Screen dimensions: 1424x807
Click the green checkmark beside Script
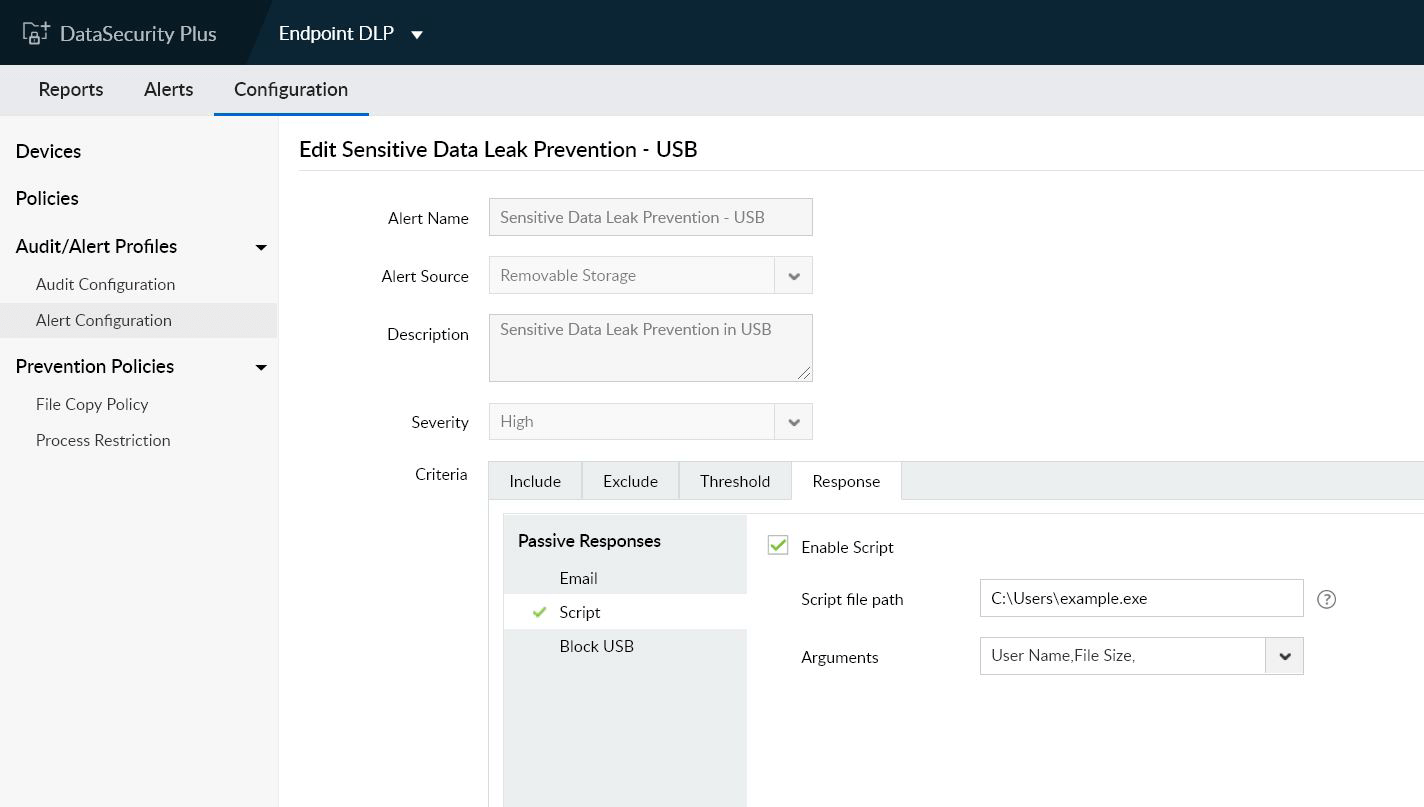click(x=539, y=612)
